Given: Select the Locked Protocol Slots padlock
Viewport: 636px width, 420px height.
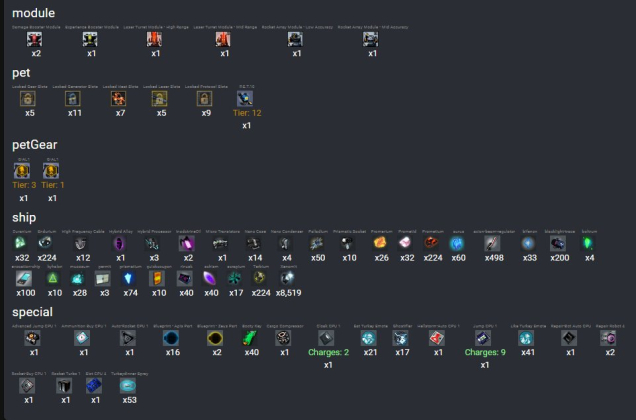Looking at the screenshot, I should pyautogui.click(x=206, y=99).
